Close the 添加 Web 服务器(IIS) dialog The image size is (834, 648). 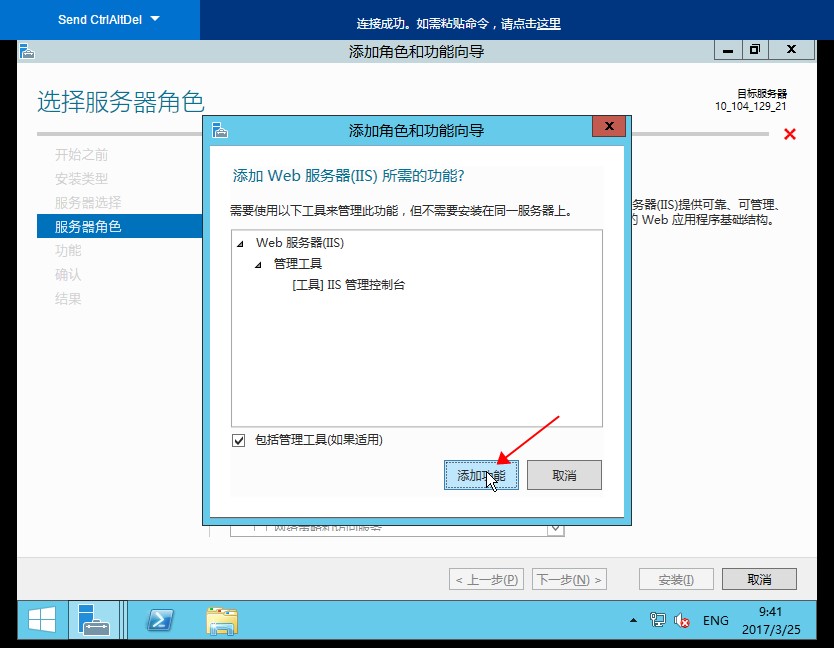609,126
